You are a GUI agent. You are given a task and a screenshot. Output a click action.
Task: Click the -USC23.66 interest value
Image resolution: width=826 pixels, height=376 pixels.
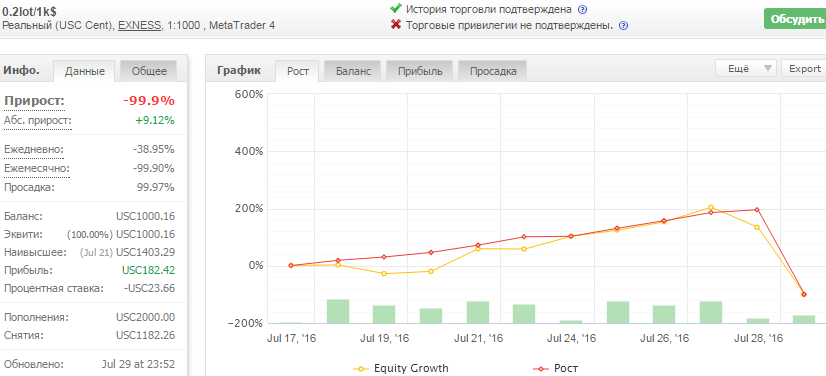[150, 289]
